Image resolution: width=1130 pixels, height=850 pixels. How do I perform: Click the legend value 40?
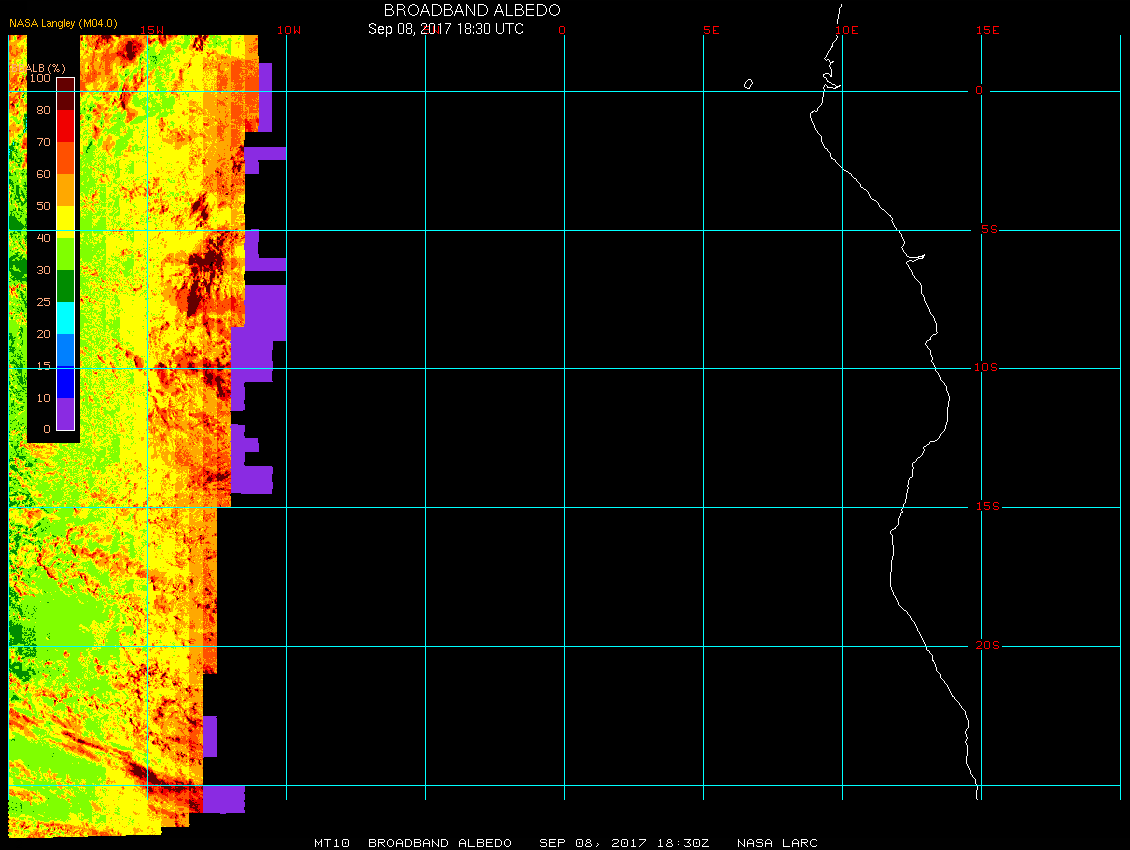click(43, 238)
